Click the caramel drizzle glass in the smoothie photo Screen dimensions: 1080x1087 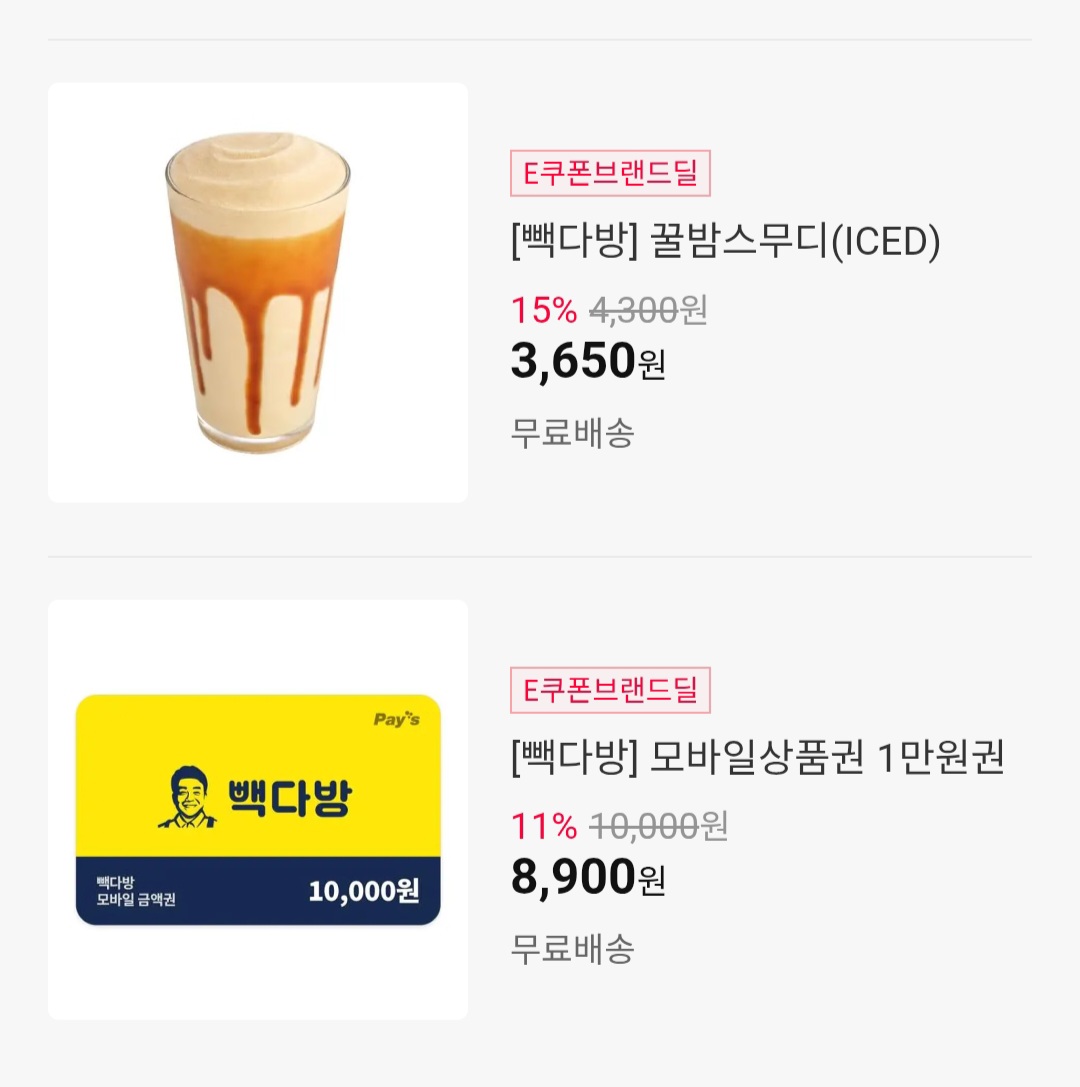tap(258, 293)
